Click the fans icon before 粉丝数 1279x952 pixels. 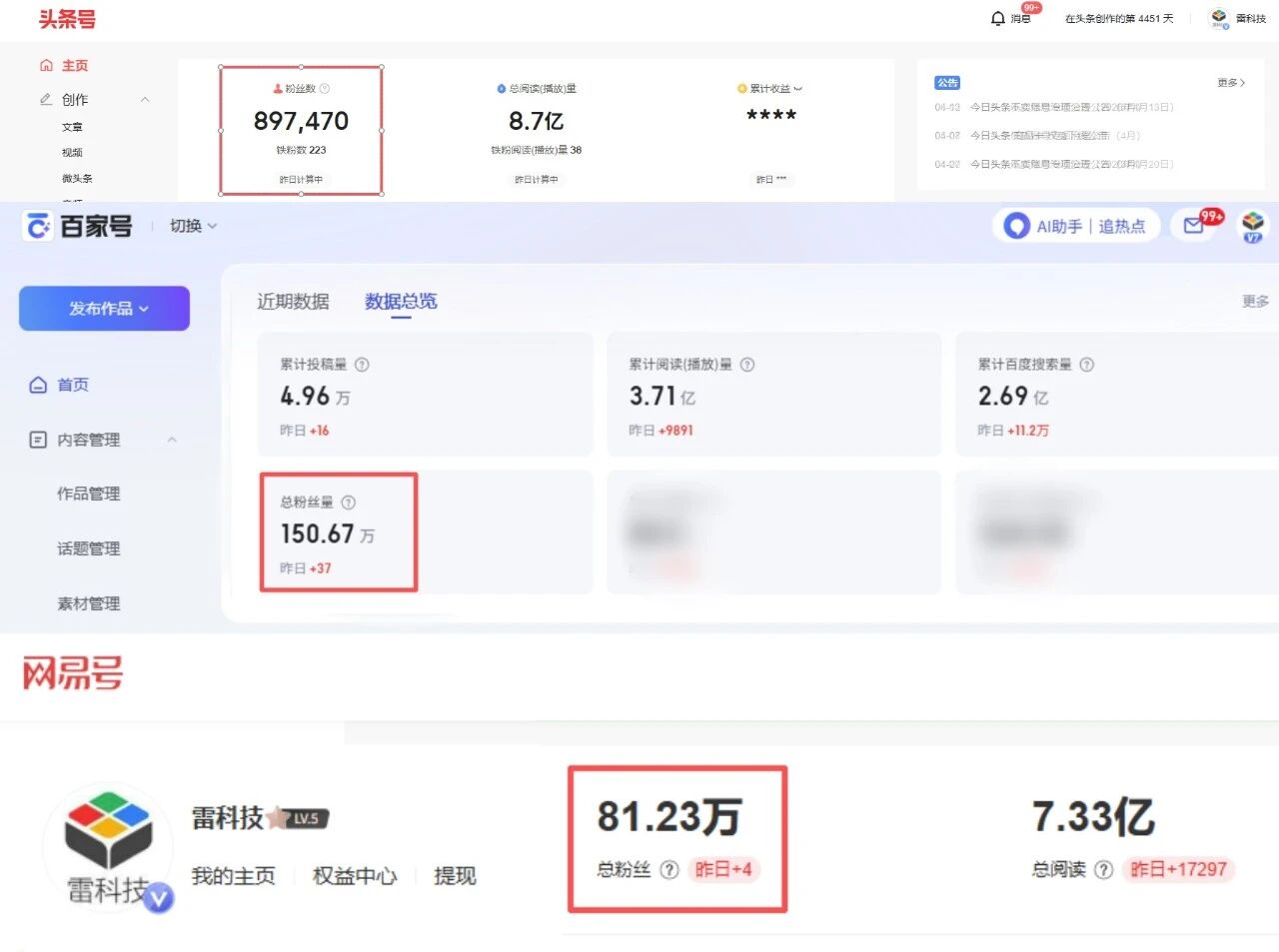click(x=278, y=89)
